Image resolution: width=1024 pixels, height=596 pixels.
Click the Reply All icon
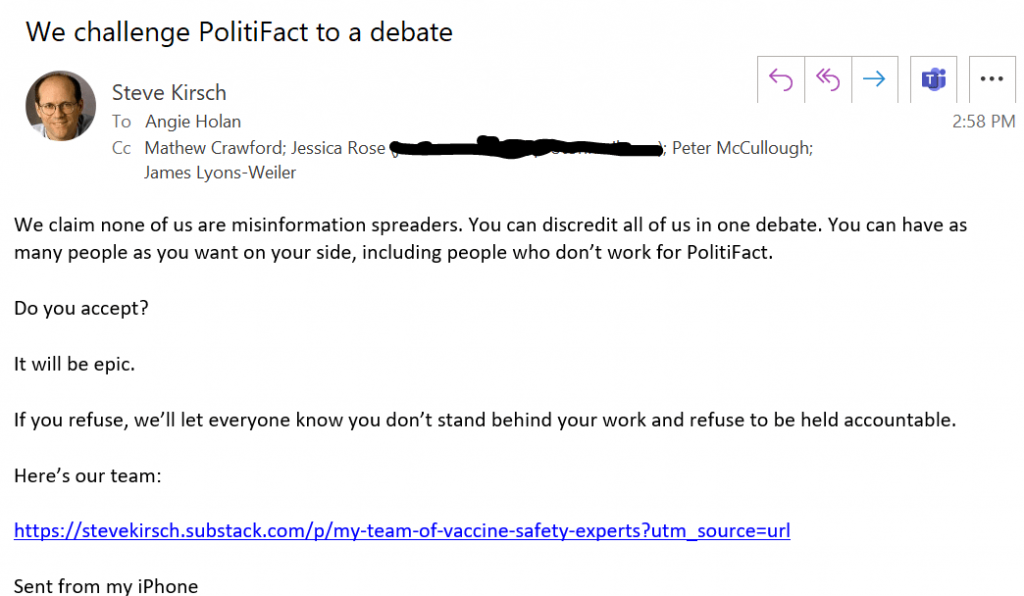point(827,78)
